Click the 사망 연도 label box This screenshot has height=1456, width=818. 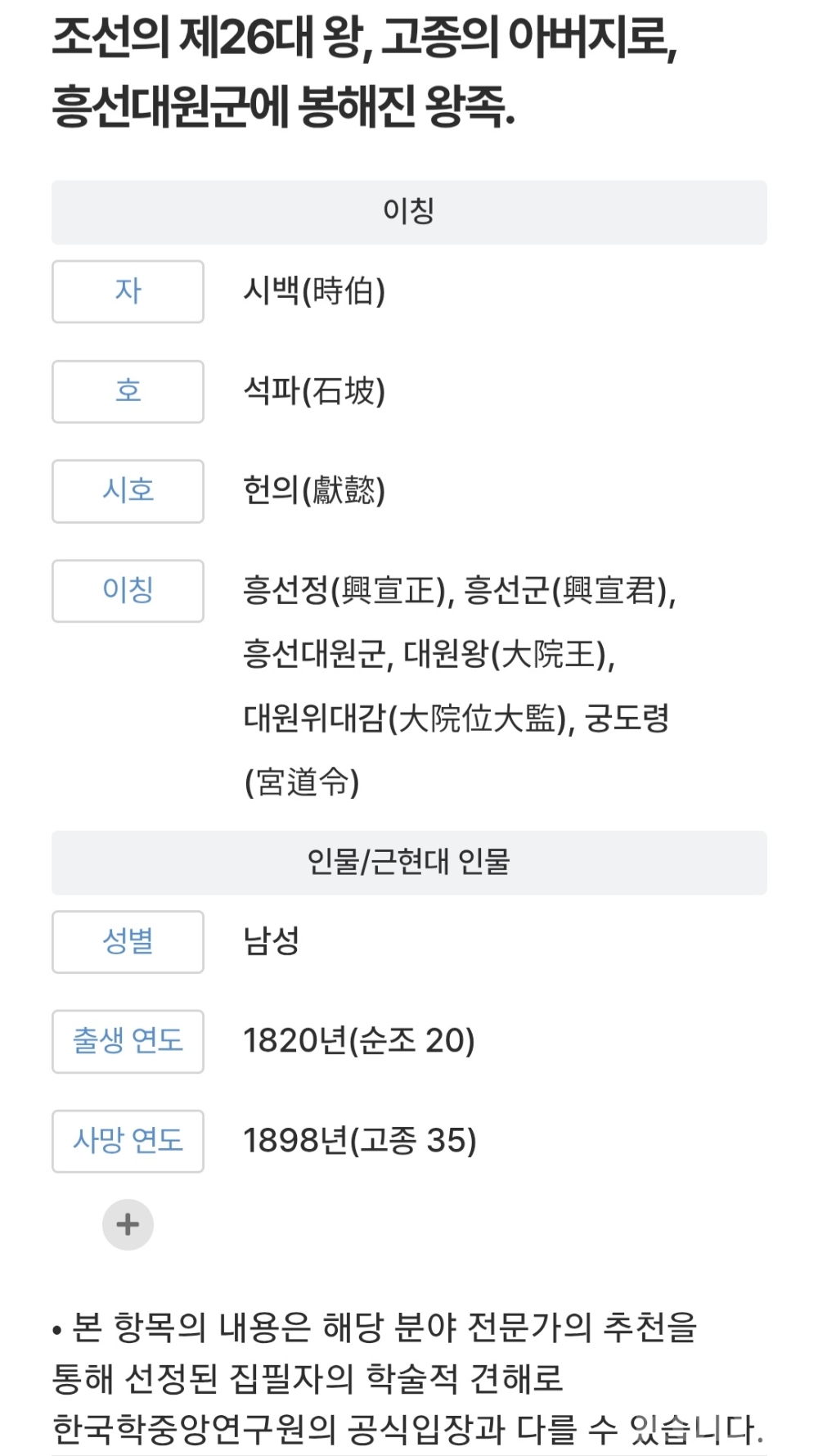click(x=128, y=1141)
